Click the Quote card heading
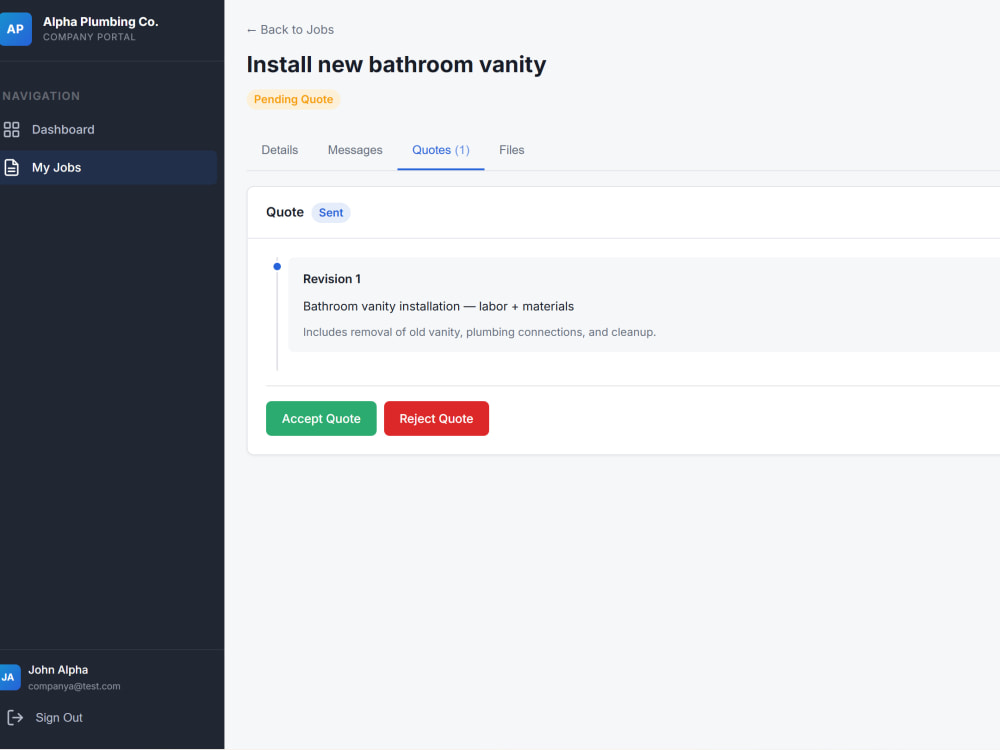1000x750 pixels. point(284,212)
